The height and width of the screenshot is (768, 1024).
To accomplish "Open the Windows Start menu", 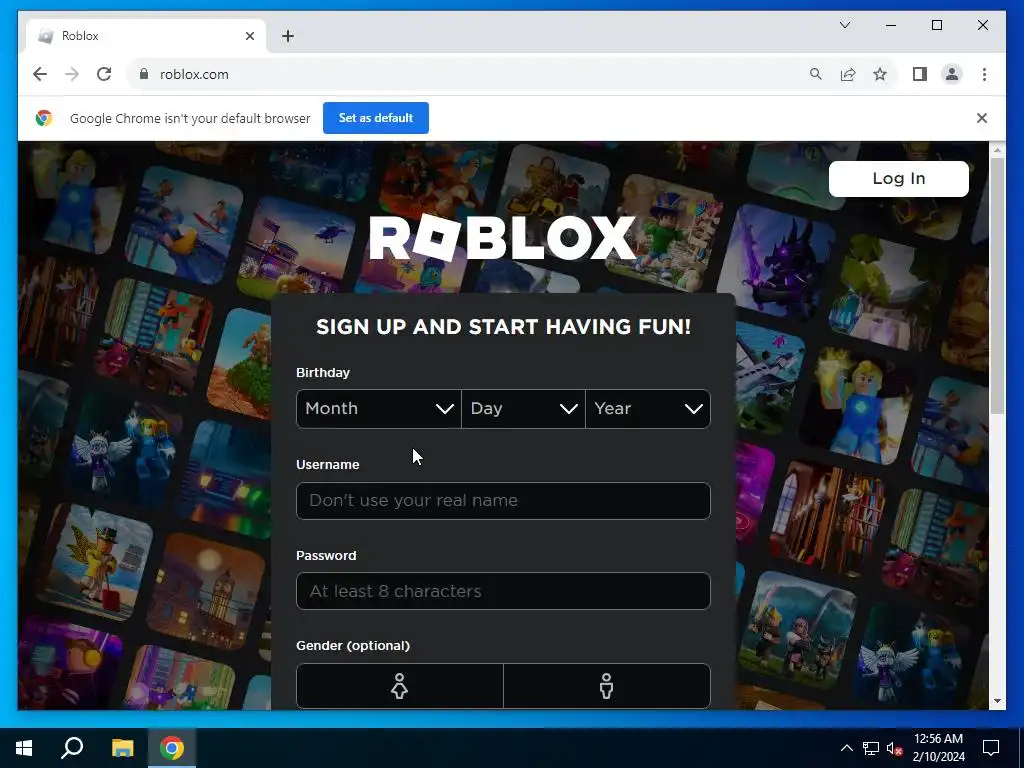I will [x=24, y=748].
